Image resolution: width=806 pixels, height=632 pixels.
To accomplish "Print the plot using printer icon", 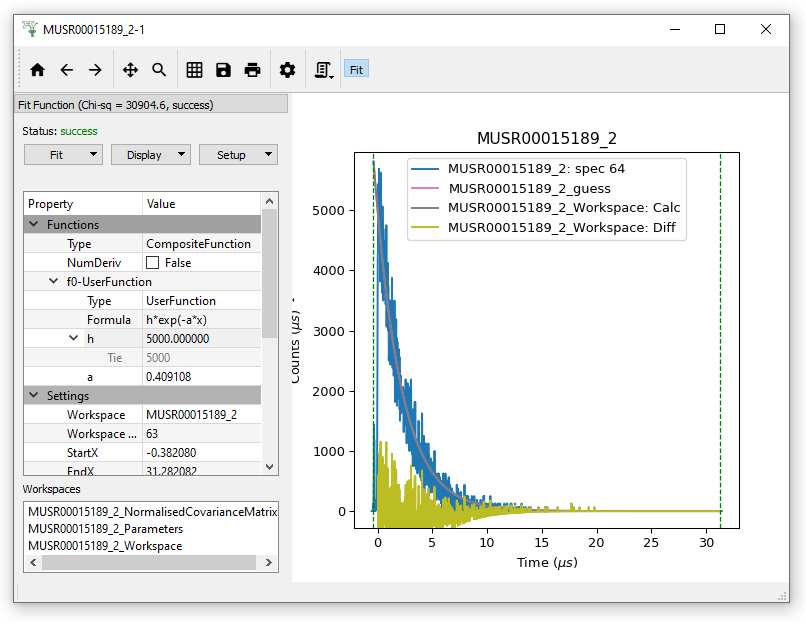I will click(252, 70).
